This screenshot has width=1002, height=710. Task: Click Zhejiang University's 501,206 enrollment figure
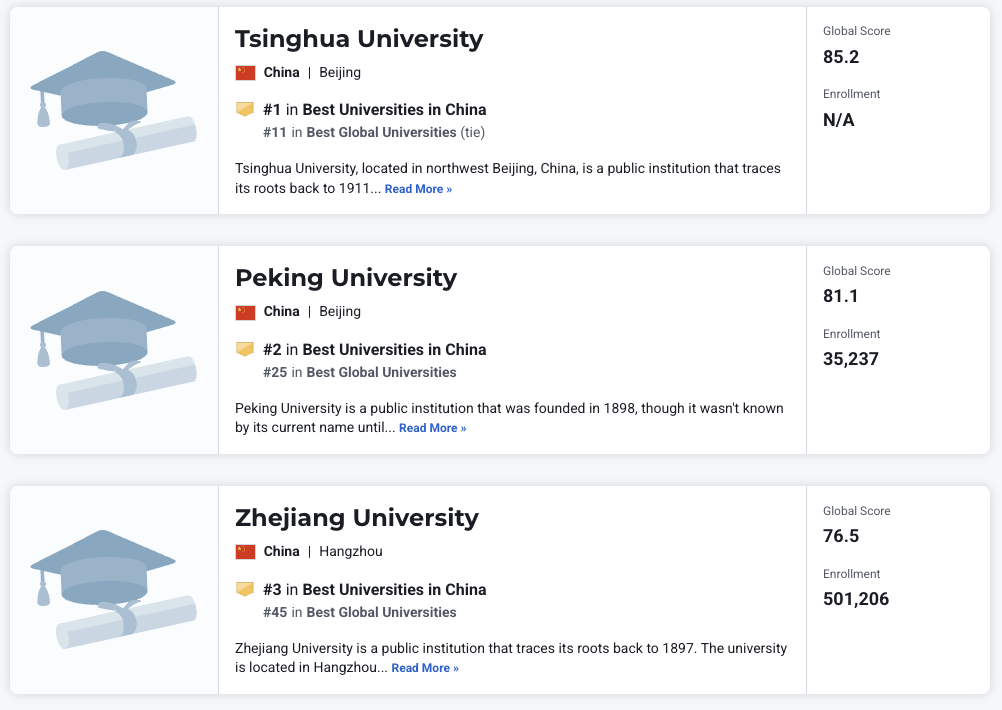click(x=856, y=599)
